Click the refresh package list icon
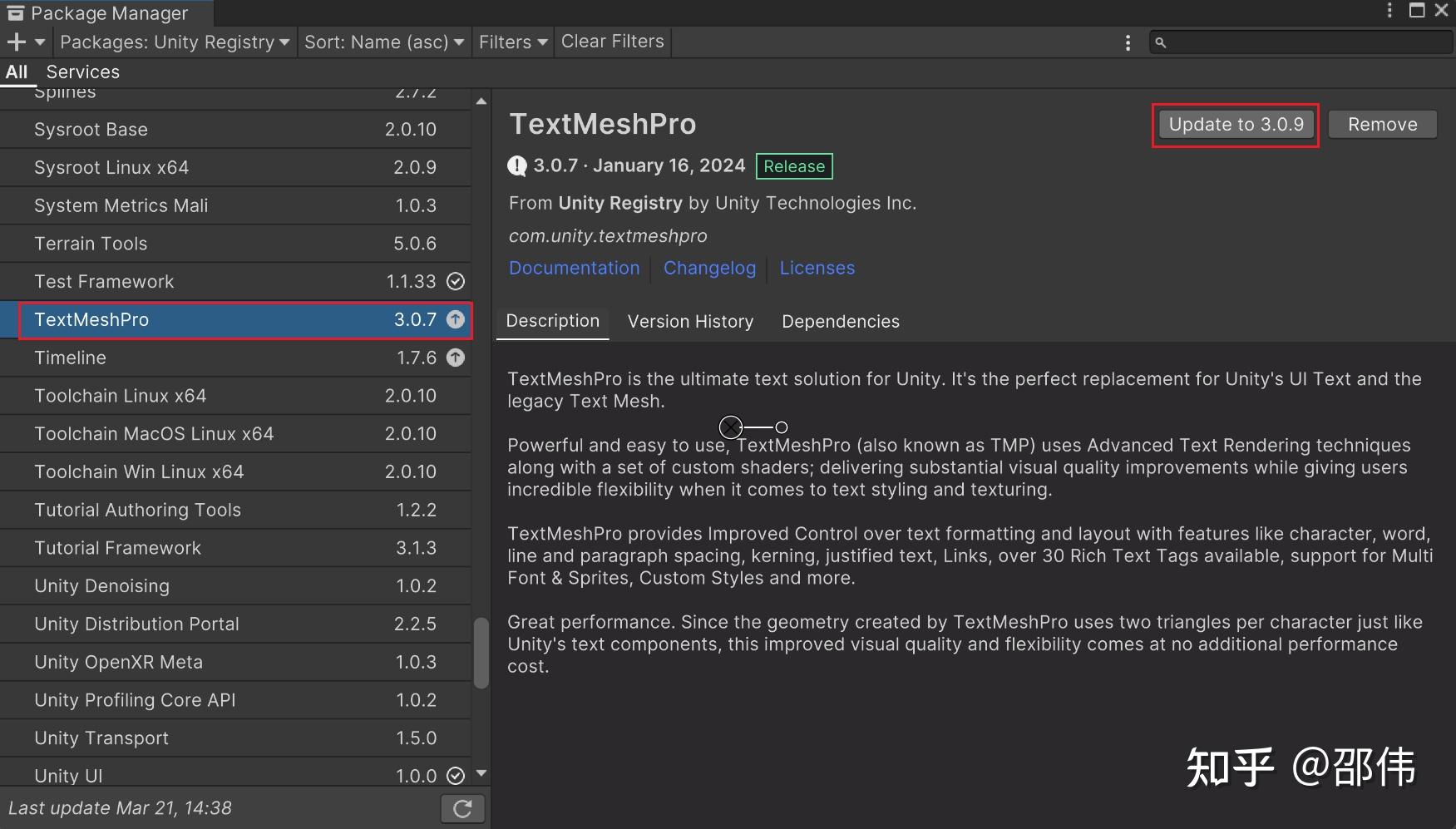The image size is (1456, 829). (x=462, y=808)
